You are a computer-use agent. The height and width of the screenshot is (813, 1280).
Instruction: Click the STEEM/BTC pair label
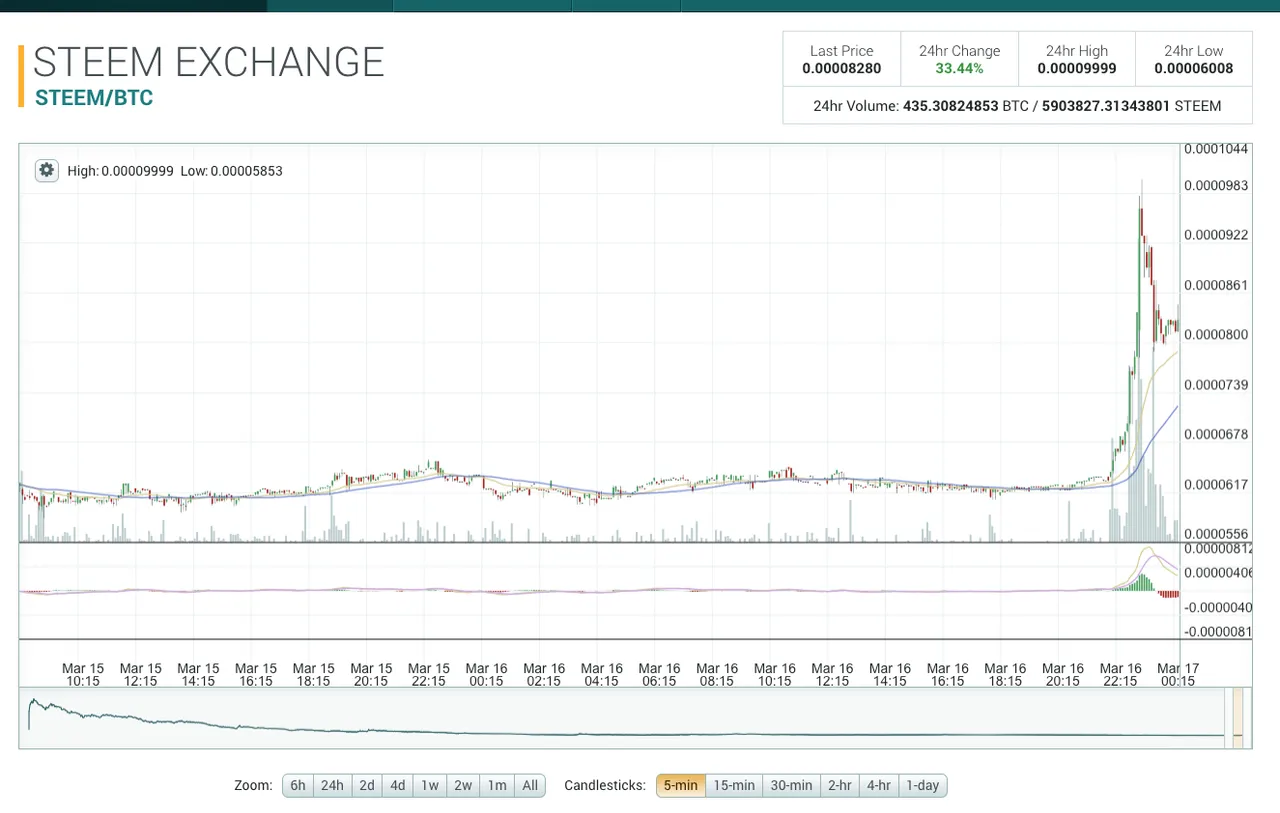pyautogui.click(x=94, y=99)
